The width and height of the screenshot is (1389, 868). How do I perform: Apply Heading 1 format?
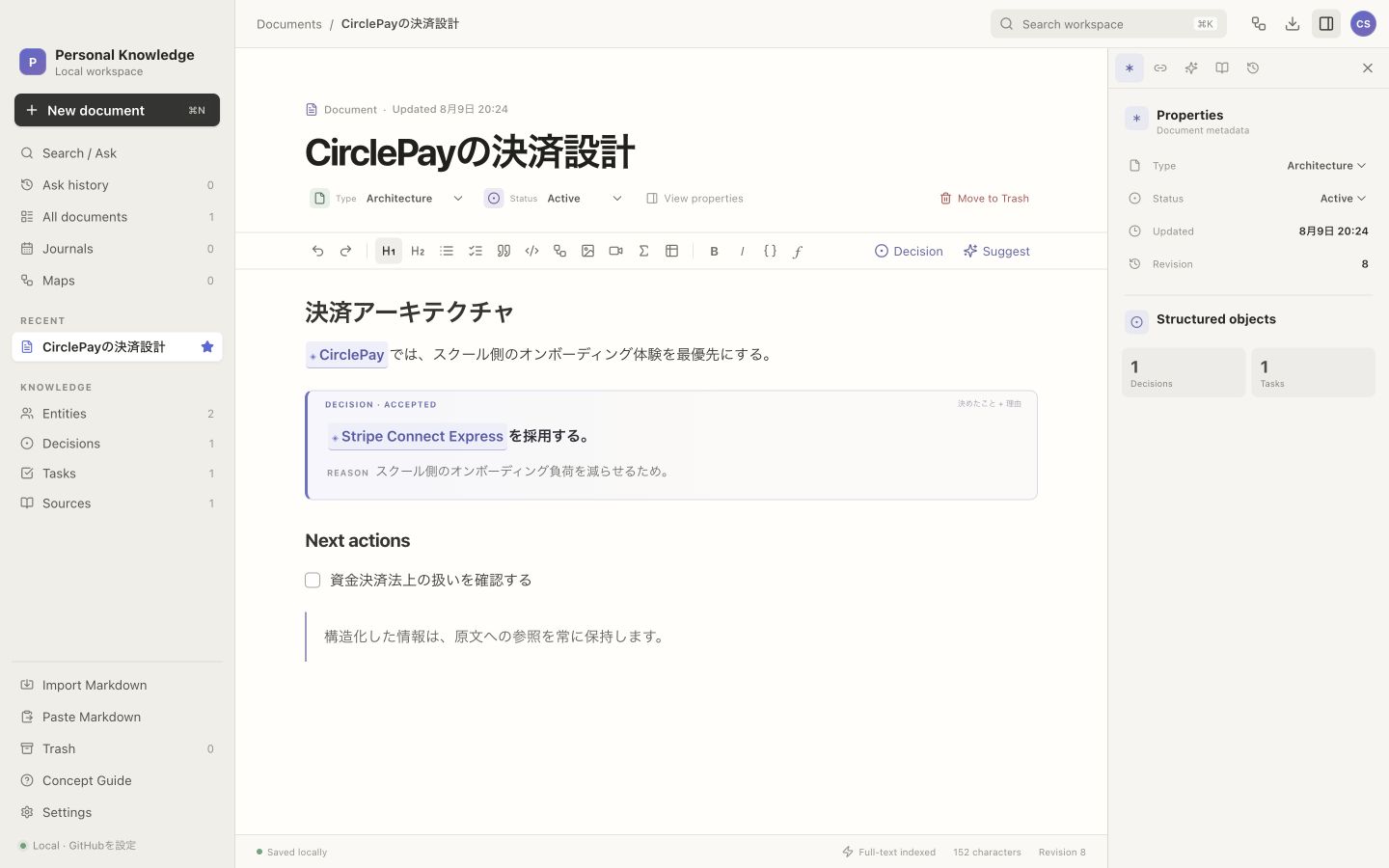389,251
